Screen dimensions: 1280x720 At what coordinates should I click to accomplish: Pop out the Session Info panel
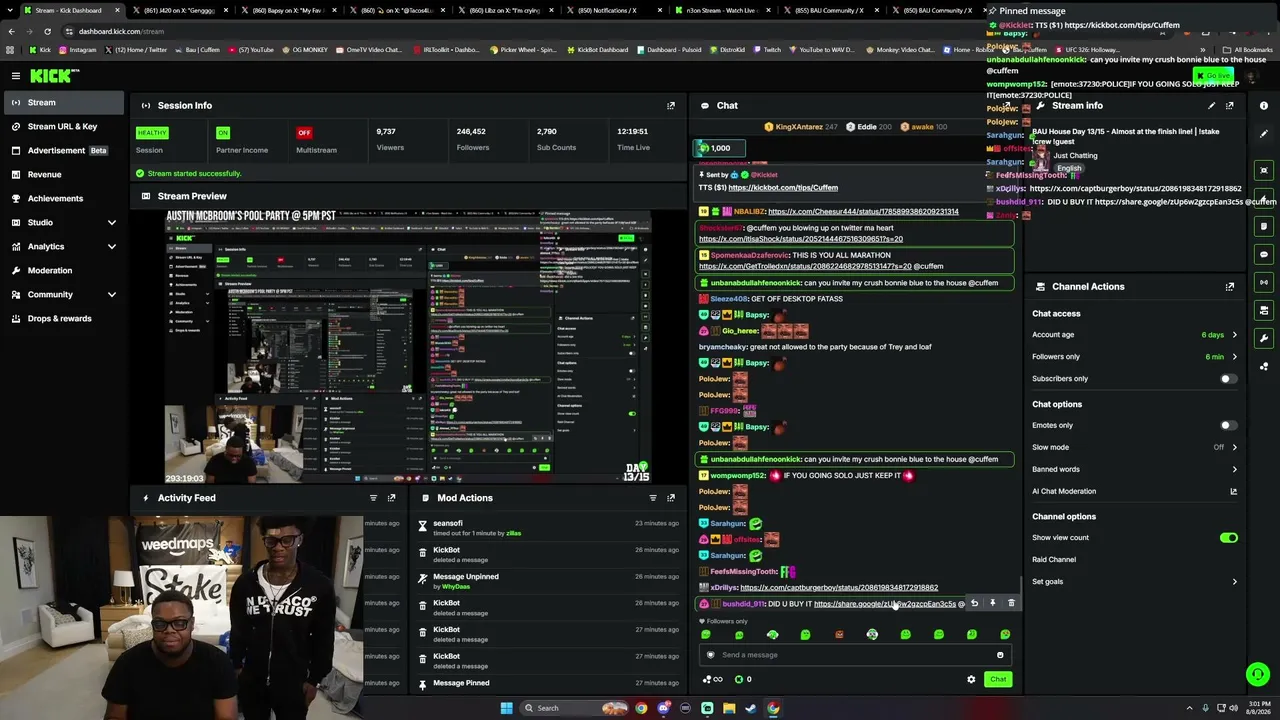[x=671, y=105]
